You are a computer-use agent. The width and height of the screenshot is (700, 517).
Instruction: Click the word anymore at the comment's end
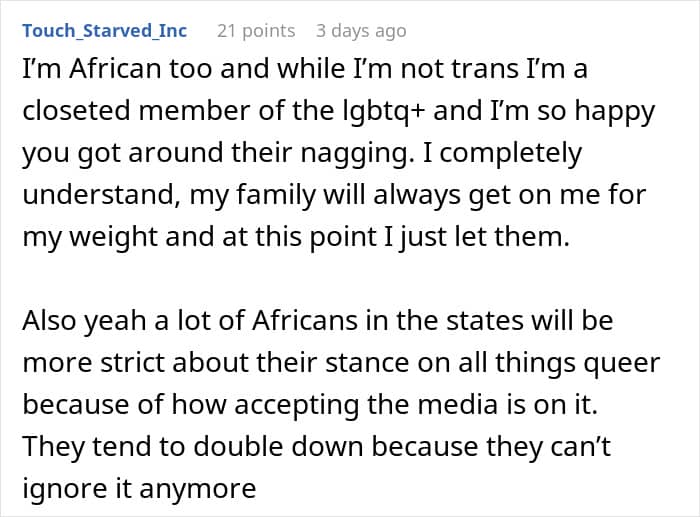pos(197,489)
